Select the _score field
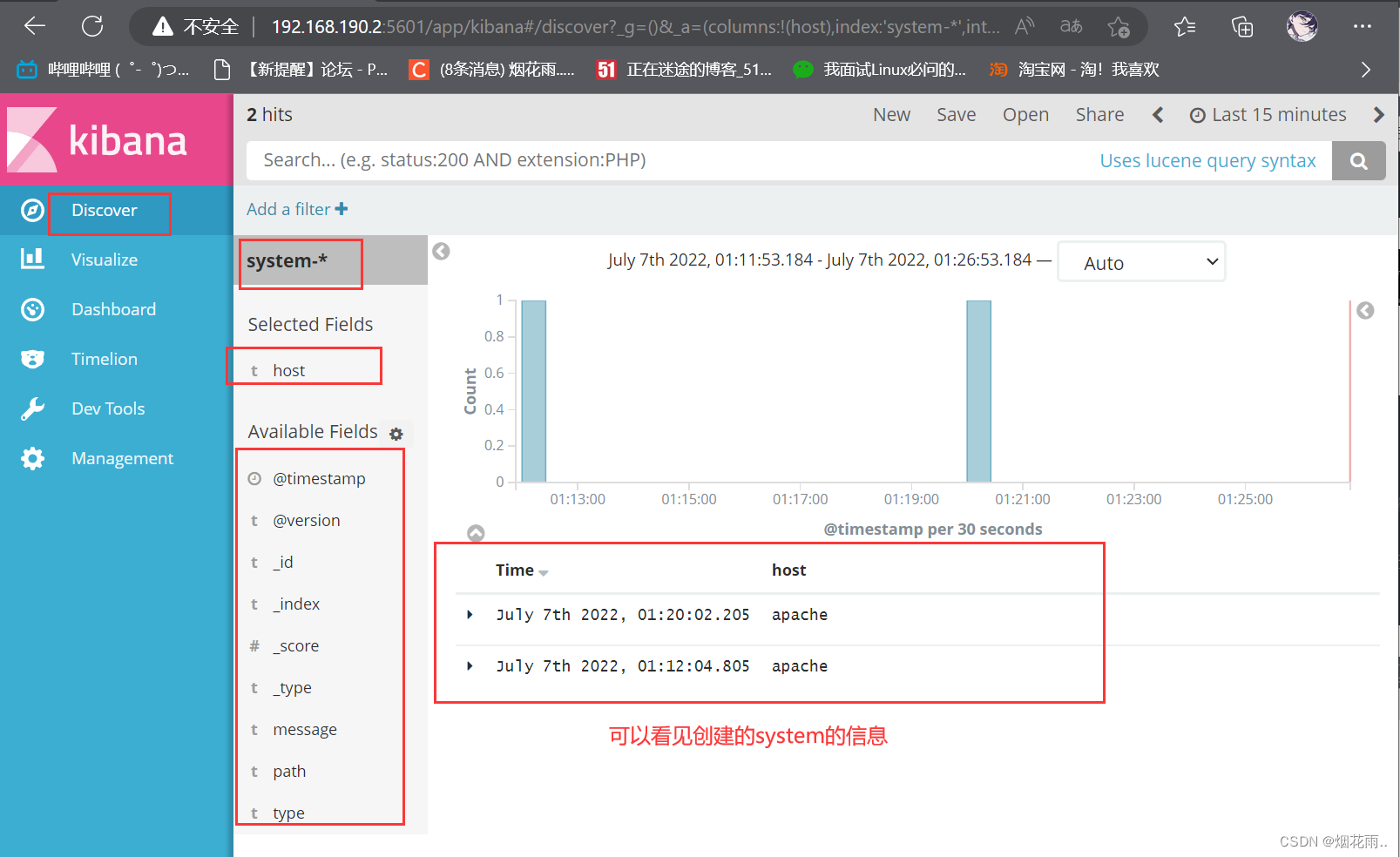The image size is (1400, 857). (x=296, y=645)
